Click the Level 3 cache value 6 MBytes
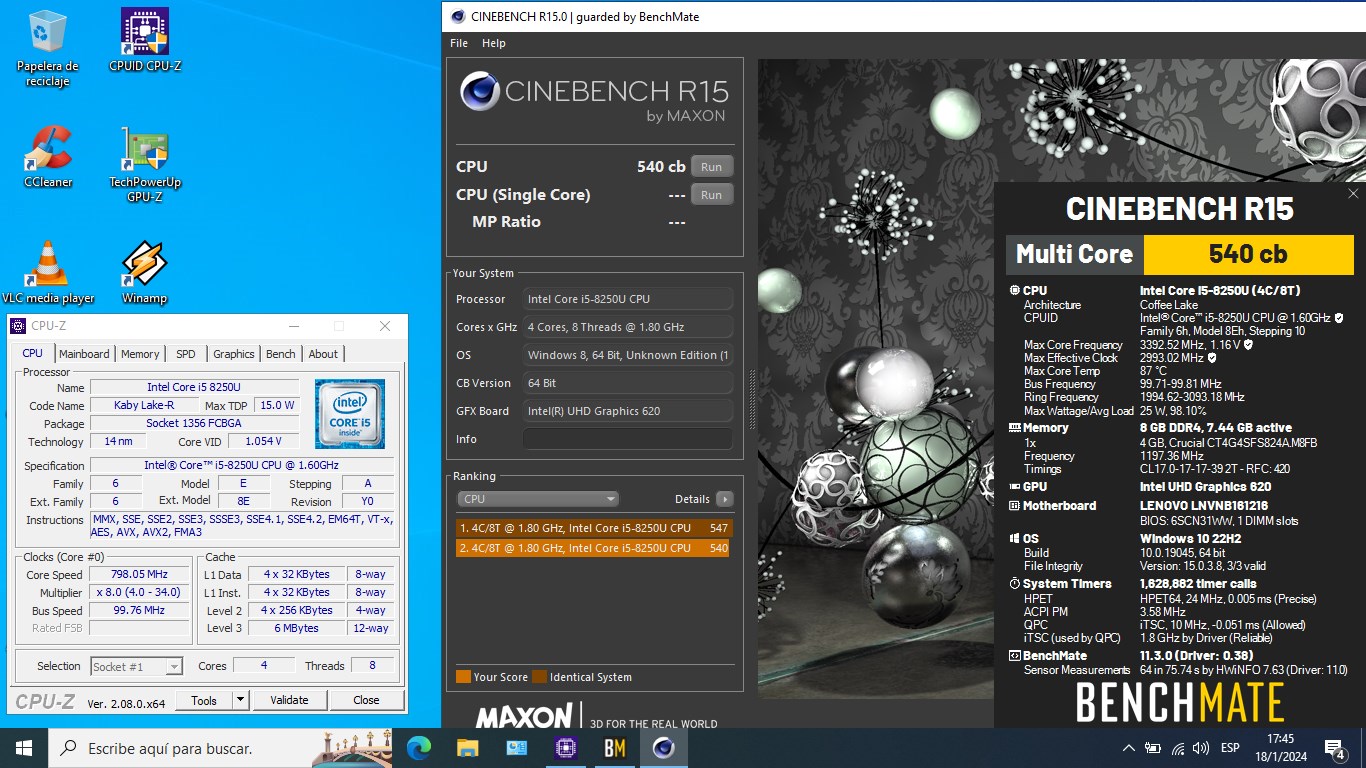The width and height of the screenshot is (1366, 768). [298, 628]
